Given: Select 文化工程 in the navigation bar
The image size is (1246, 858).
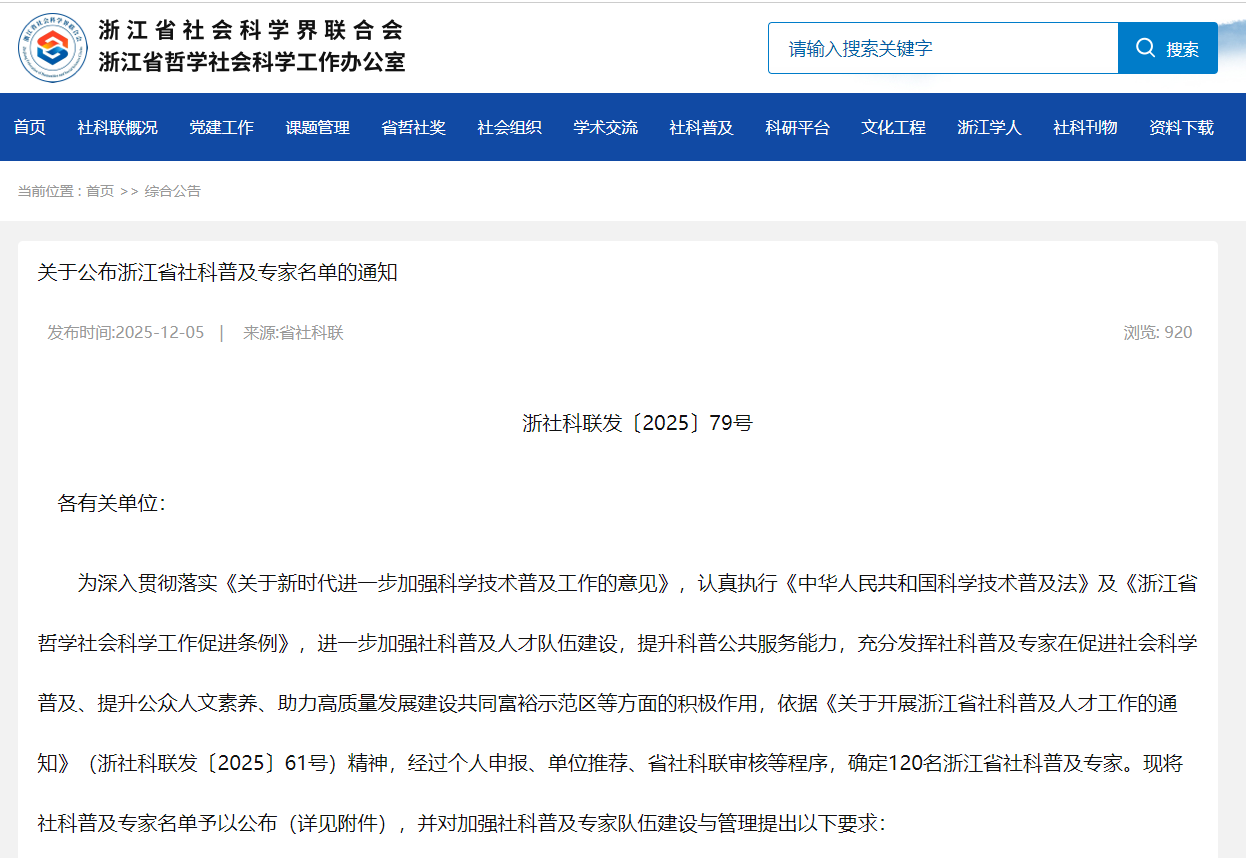Looking at the screenshot, I should (x=893, y=127).
